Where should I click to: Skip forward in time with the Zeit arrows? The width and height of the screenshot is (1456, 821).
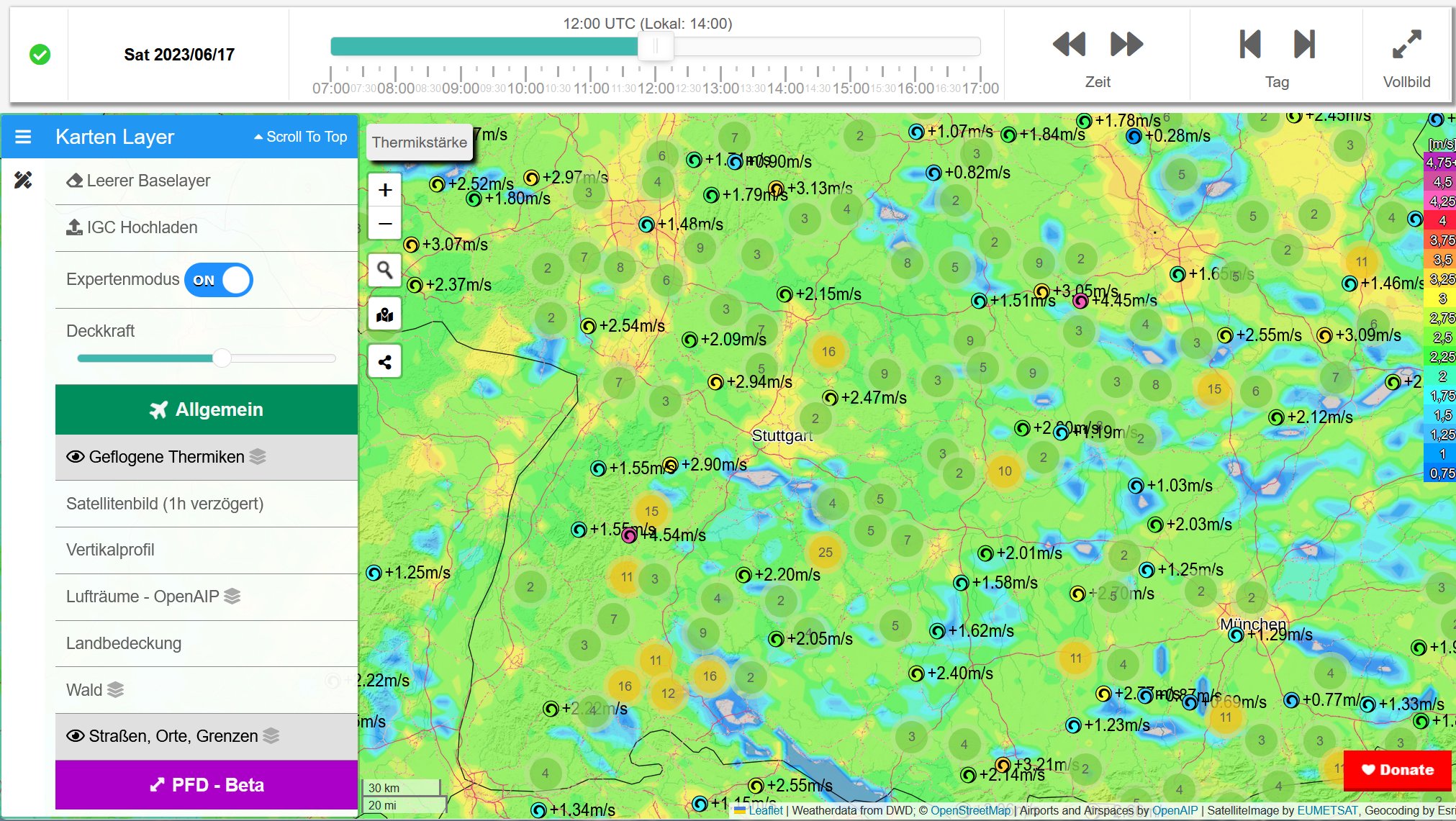[x=1126, y=45]
